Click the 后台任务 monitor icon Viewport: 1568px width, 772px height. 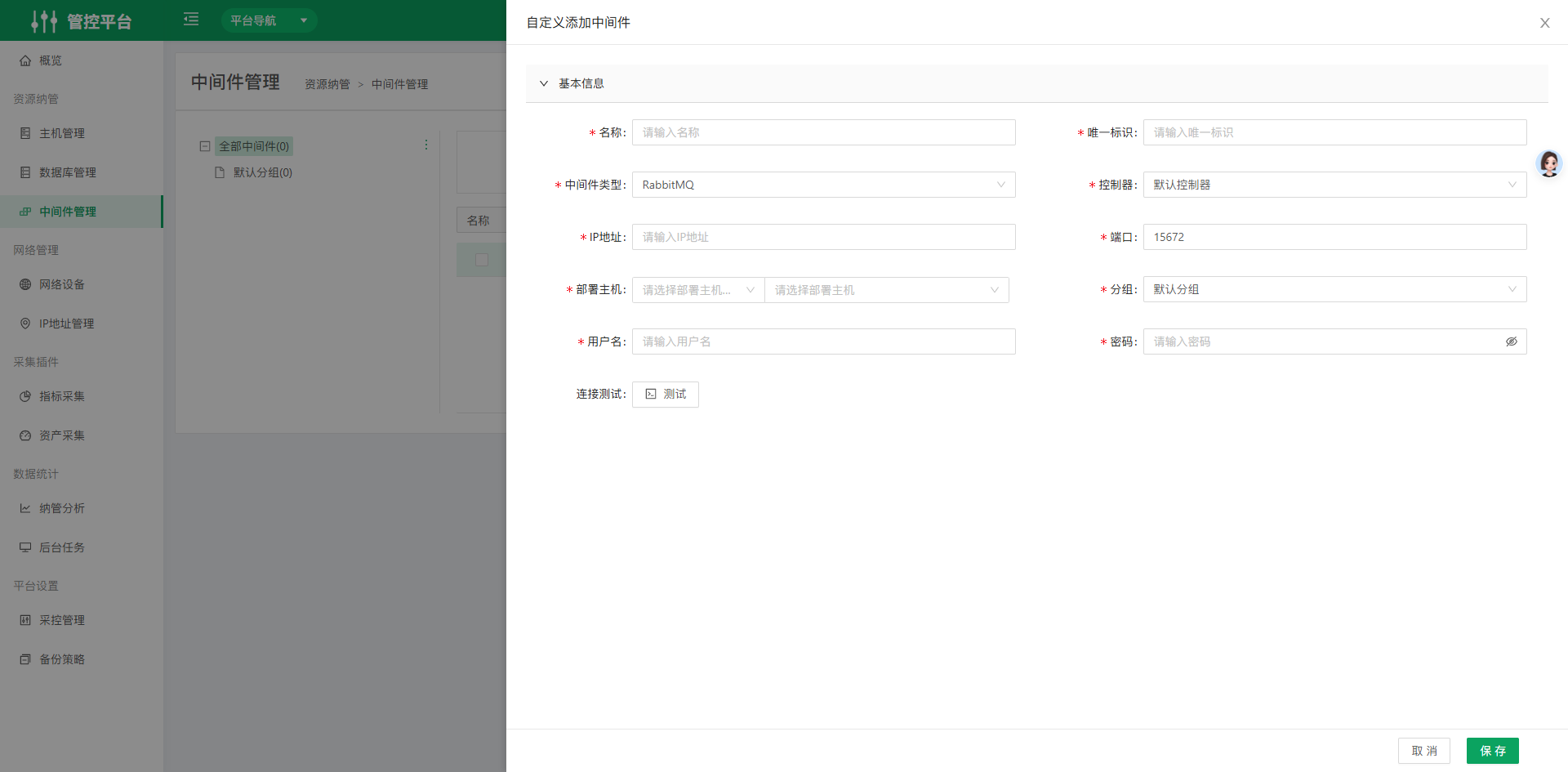click(x=25, y=547)
